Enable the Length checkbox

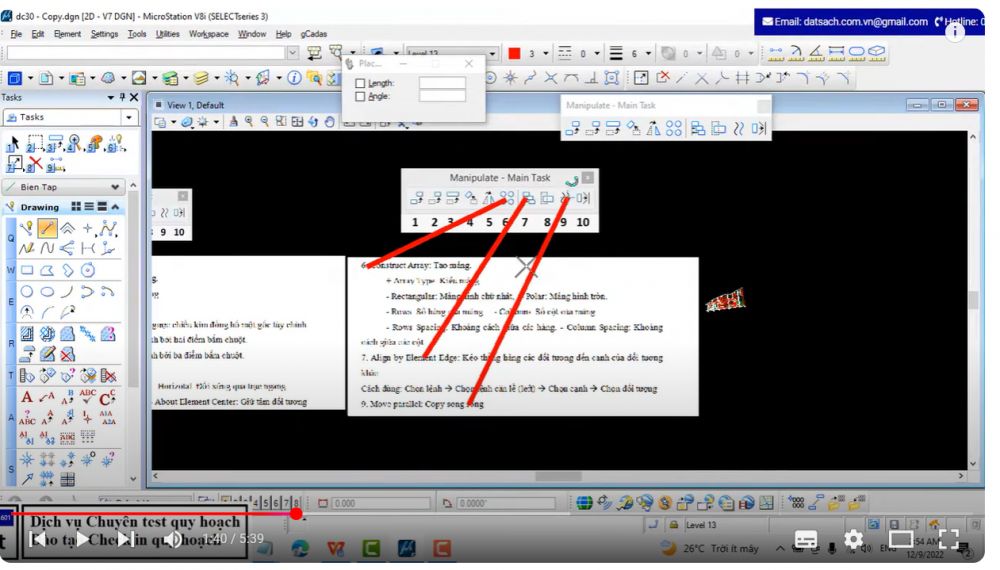pyautogui.click(x=360, y=83)
